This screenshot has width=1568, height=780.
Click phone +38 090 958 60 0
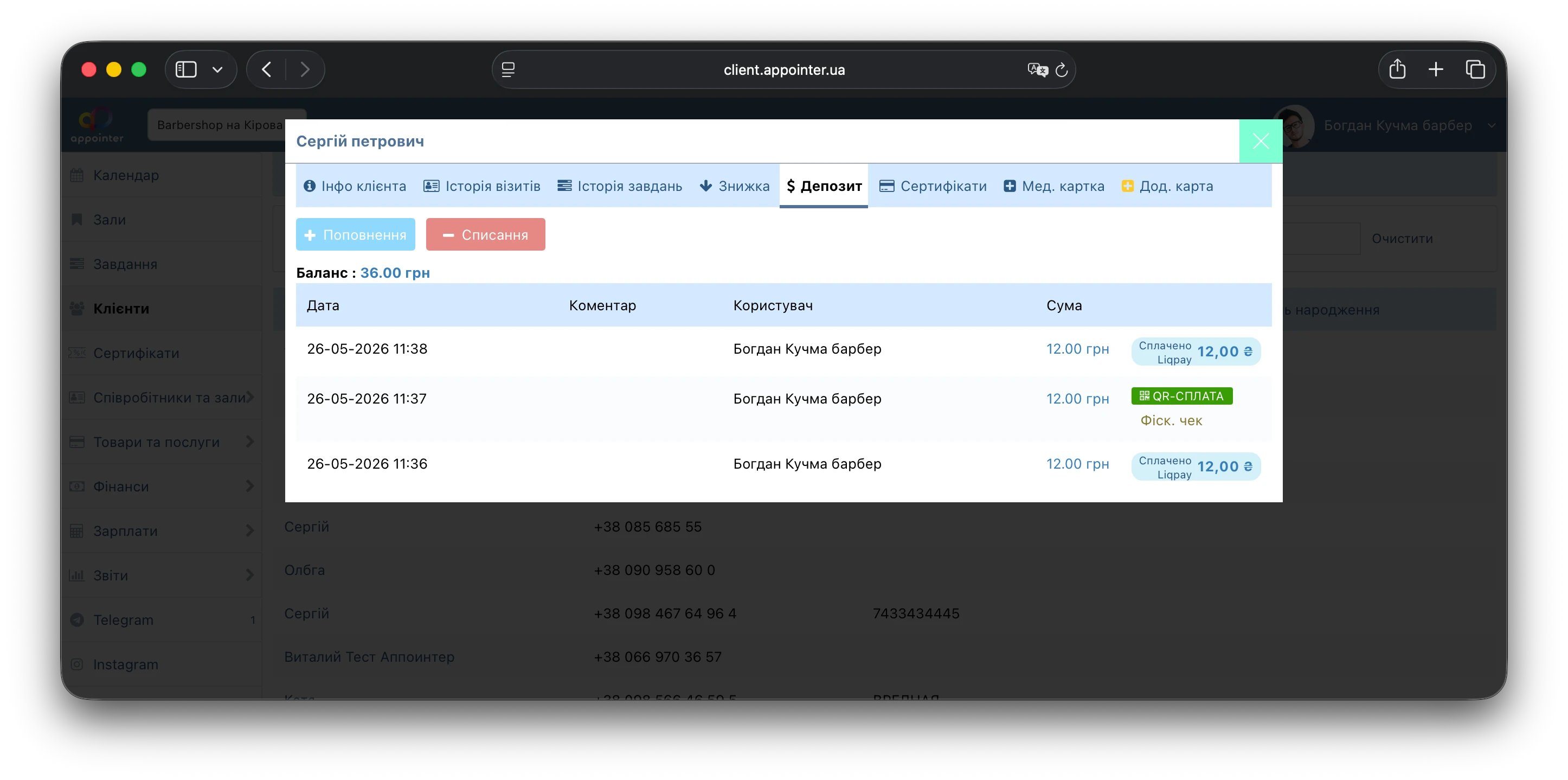pyautogui.click(x=654, y=570)
